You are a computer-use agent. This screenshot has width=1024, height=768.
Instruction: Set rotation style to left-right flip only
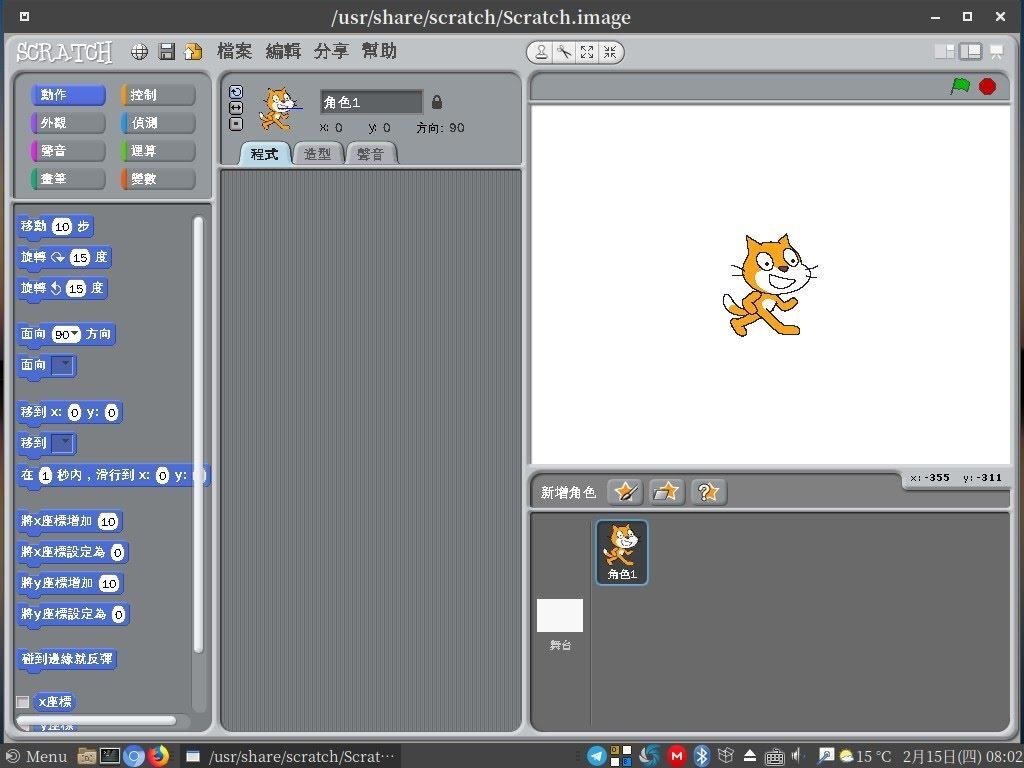coord(236,108)
